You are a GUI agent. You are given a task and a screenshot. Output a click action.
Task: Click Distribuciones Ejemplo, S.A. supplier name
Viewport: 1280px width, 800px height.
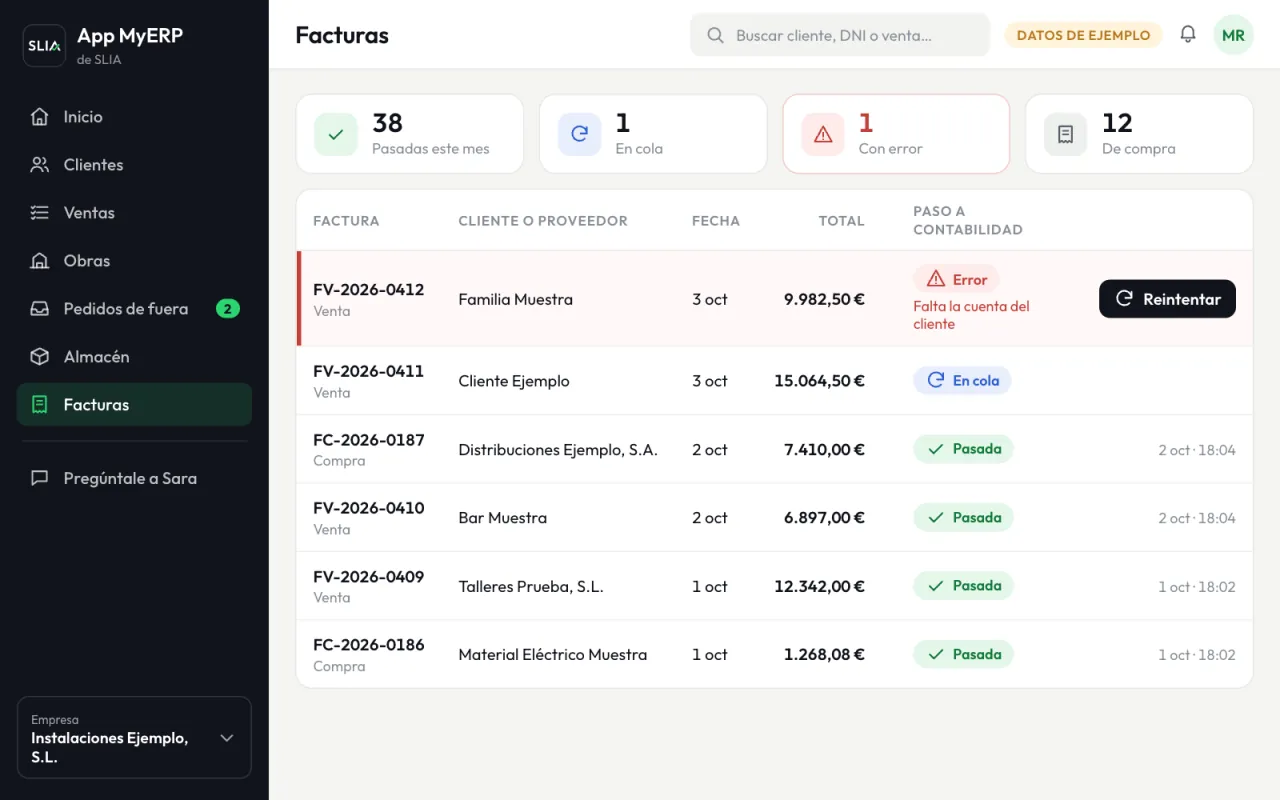pyautogui.click(x=558, y=450)
